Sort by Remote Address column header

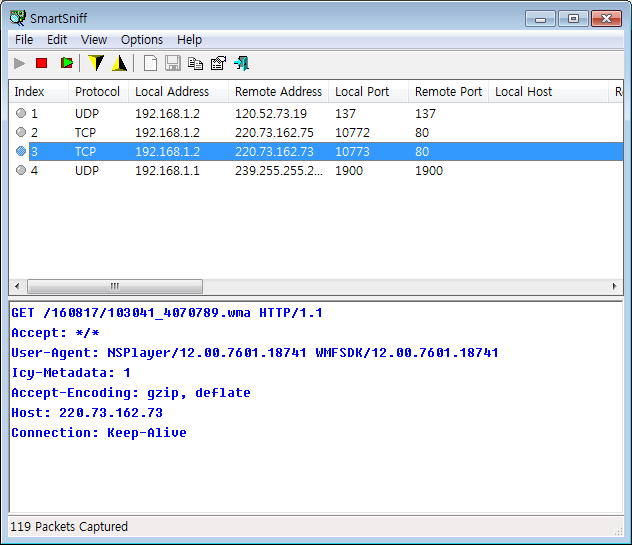tap(278, 92)
